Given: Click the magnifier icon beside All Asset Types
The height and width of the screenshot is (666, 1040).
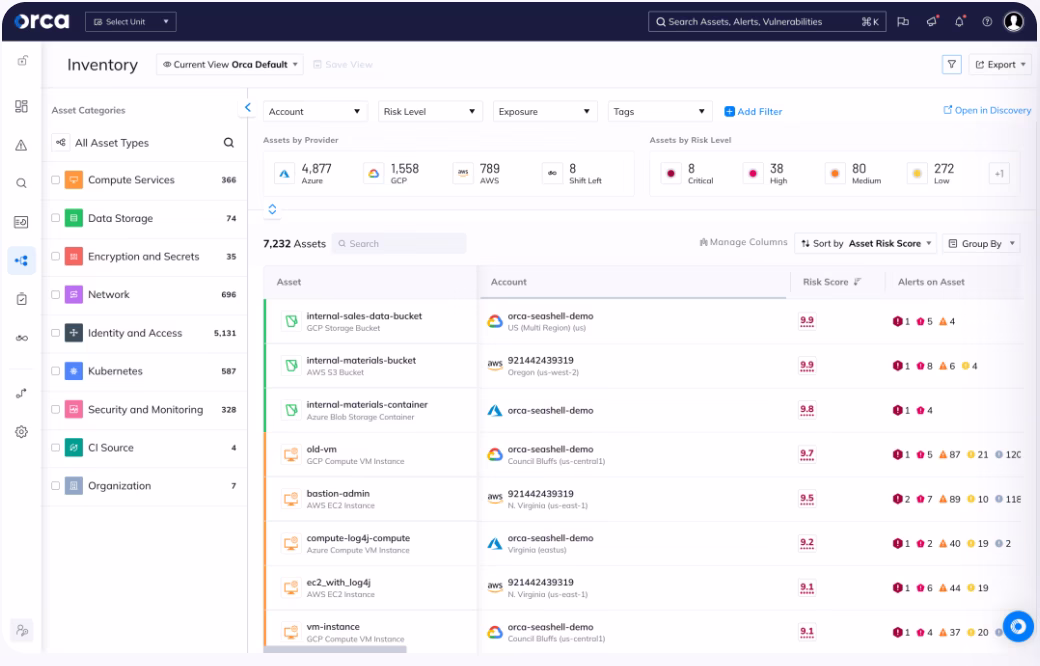Looking at the screenshot, I should [x=228, y=143].
